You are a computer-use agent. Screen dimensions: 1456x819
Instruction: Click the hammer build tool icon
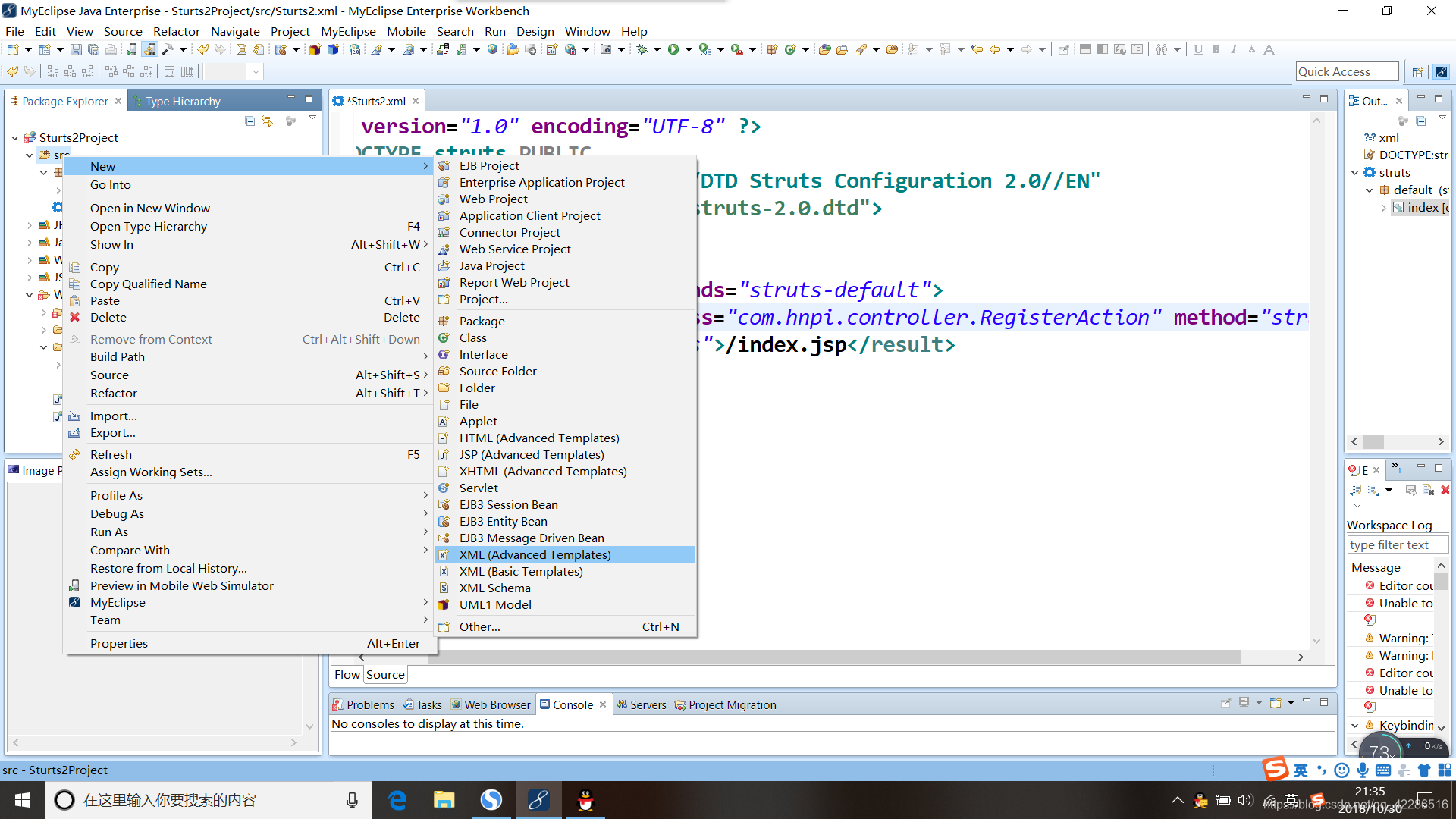point(168,50)
